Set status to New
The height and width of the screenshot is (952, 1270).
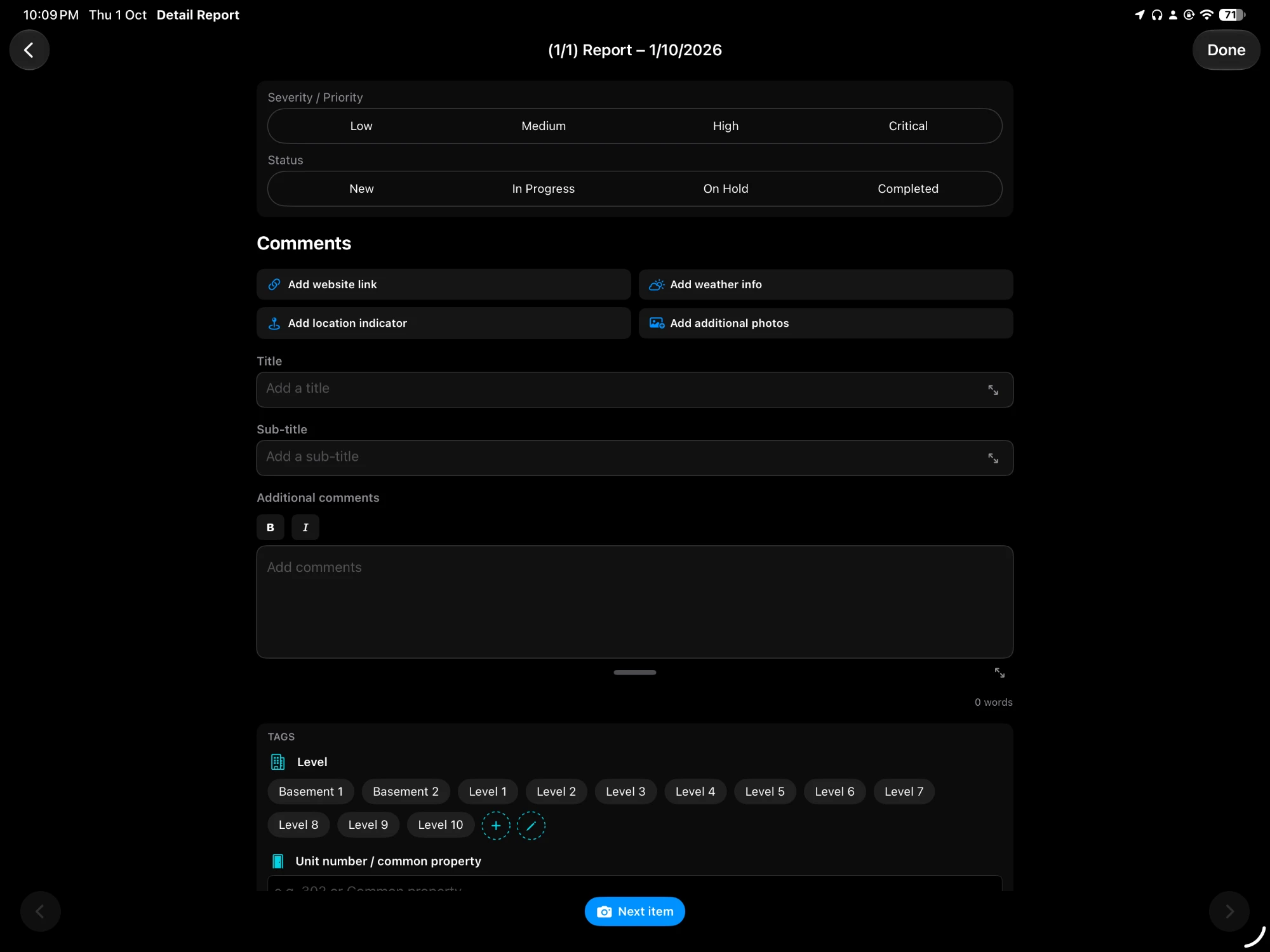click(361, 188)
